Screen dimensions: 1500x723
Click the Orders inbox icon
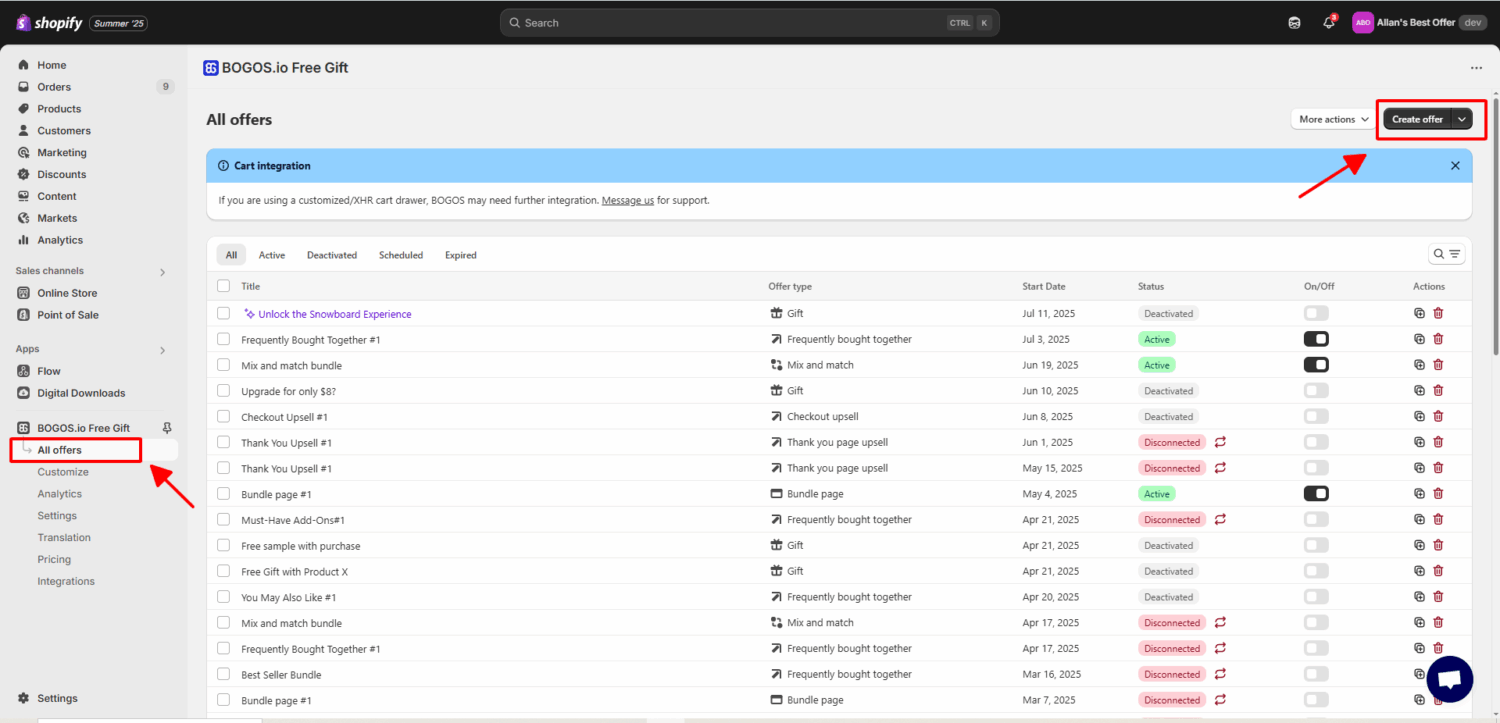pyautogui.click(x=24, y=87)
